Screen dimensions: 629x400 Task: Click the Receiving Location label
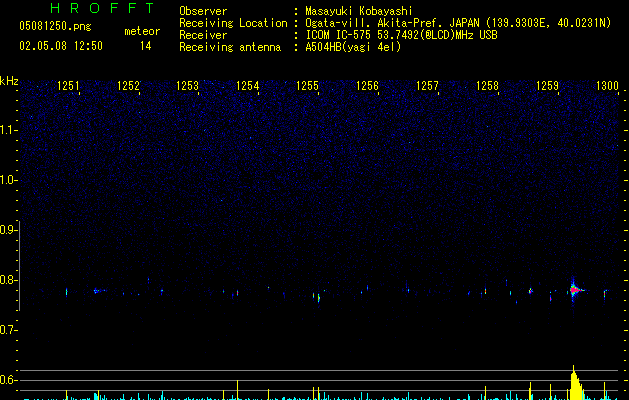pos(233,23)
